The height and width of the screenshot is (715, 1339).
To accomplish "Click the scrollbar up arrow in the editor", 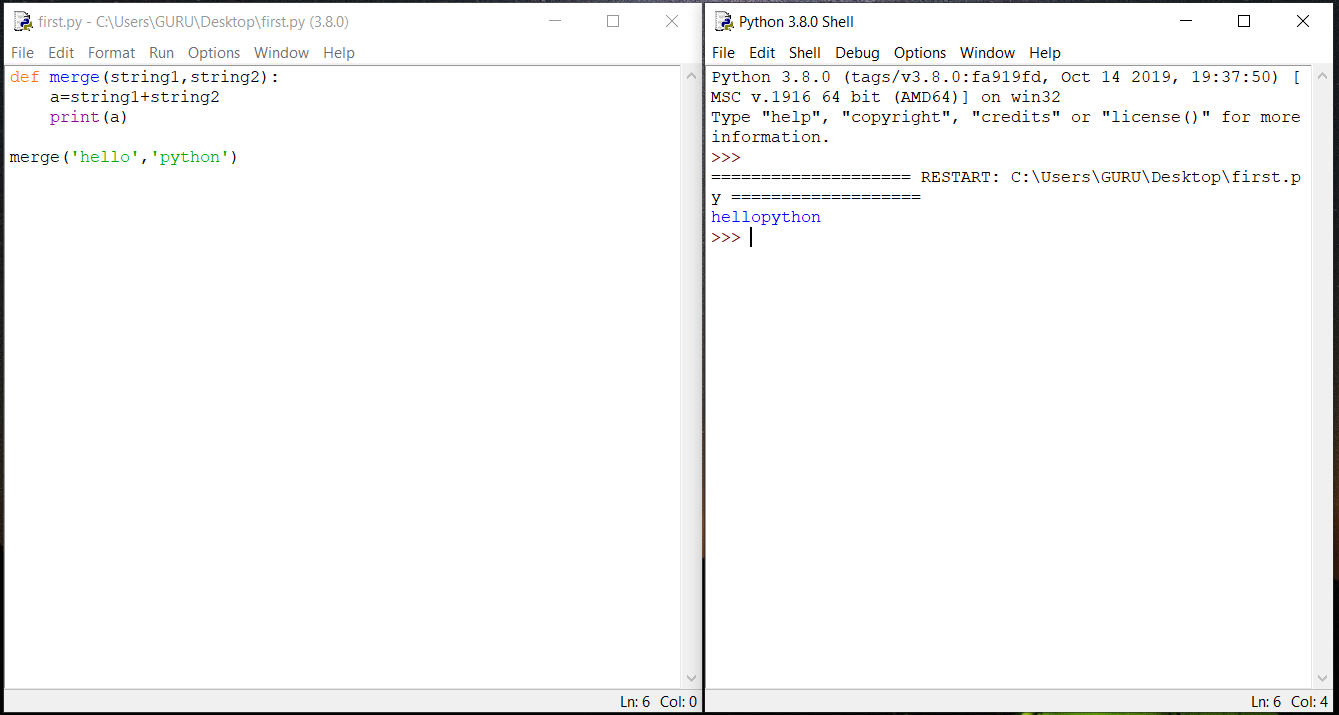I will point(692,73).
